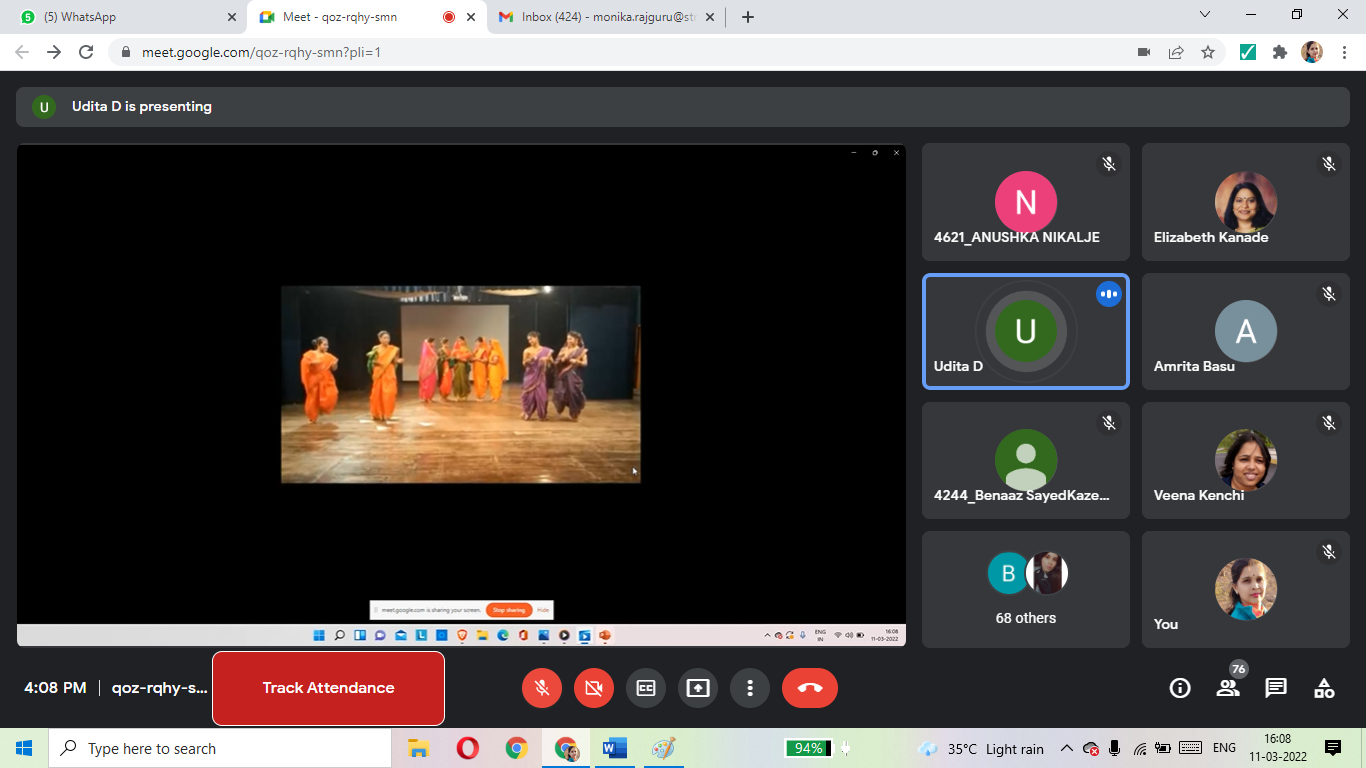Click the Track Attendance button
1366x768 pixels.
[x=328, y=688]
